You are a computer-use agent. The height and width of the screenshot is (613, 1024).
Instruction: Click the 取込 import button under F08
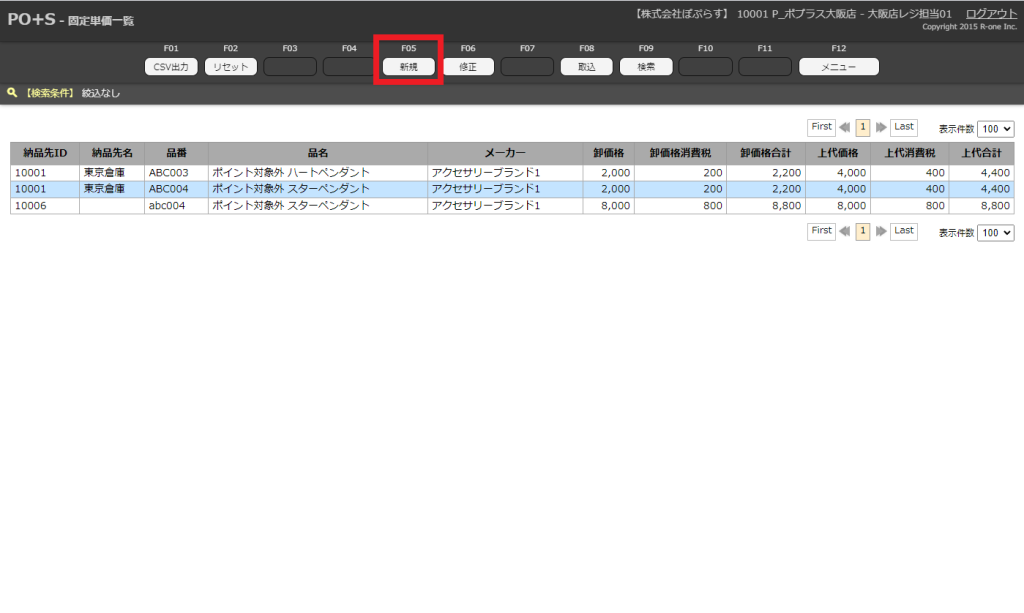586,67
